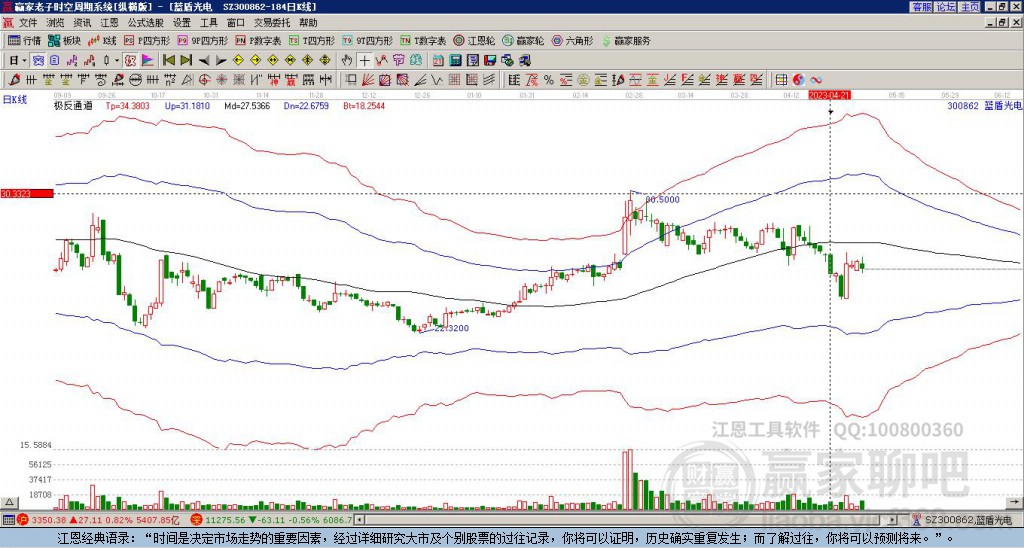
Task: Open the 公式选股 menu
Action: (x=146, y=23)
